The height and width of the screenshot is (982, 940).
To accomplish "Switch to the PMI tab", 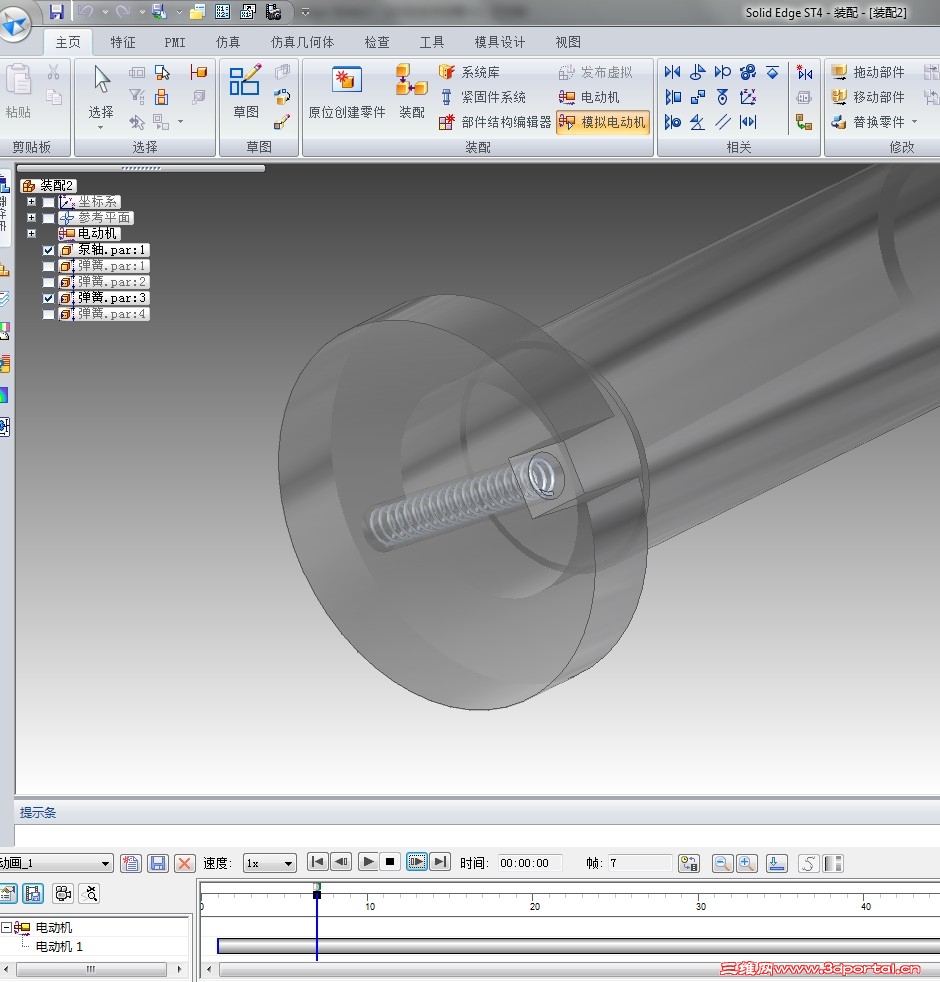I will coord(175,42).
